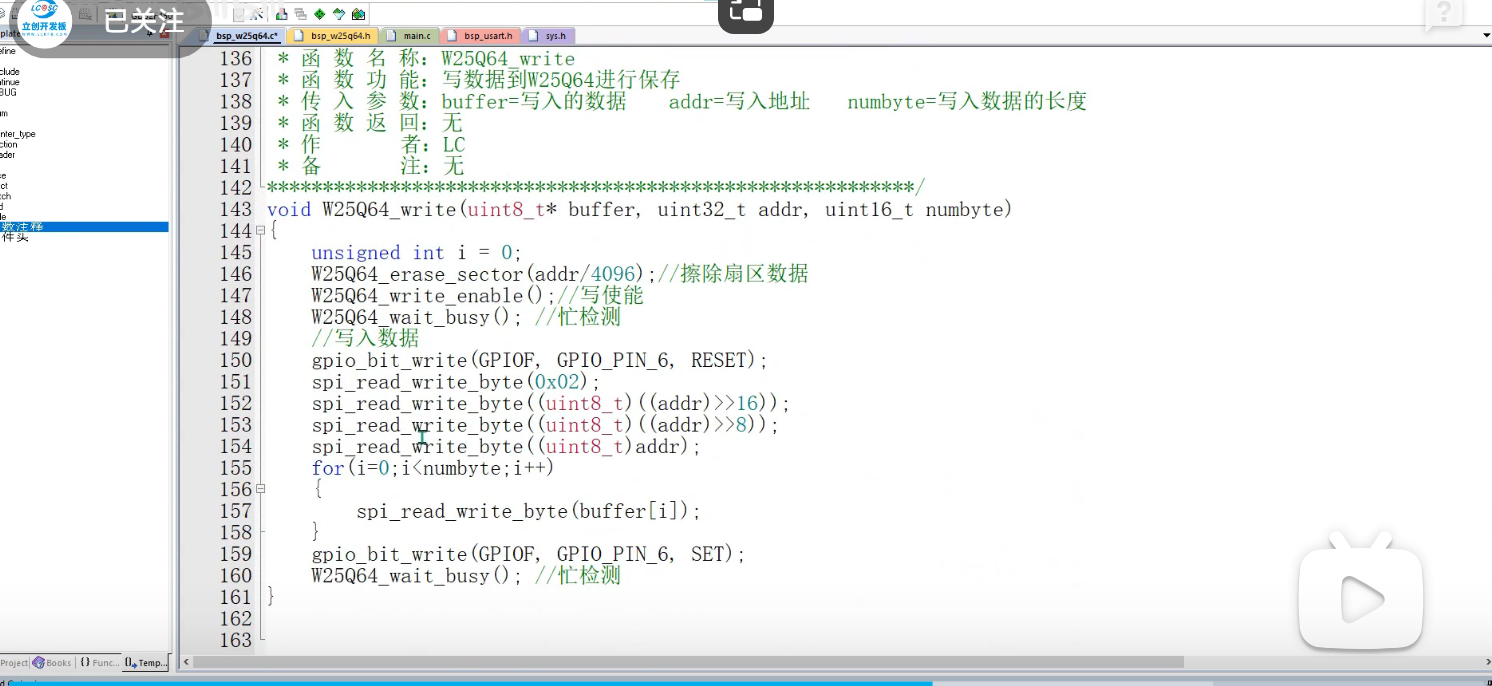Click the video progress bar
This screenshot has width=1492, height=686.
(x=746, y=683)
